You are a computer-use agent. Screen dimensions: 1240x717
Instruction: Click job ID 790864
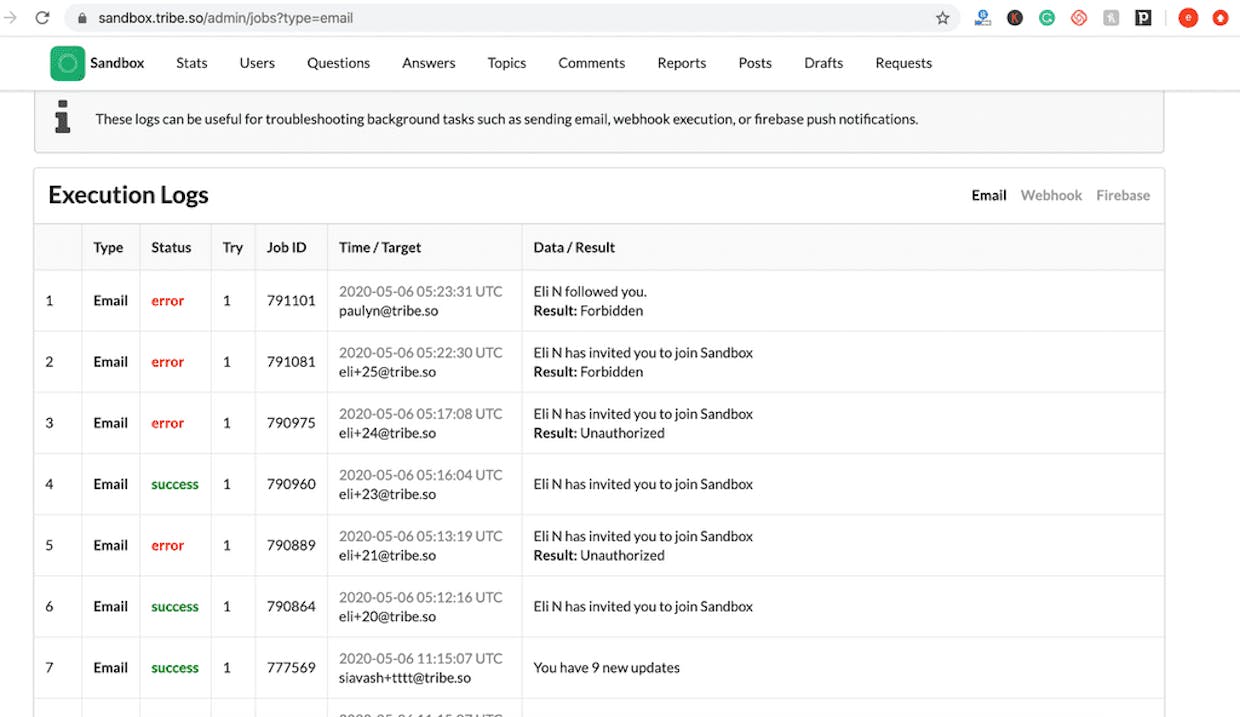[x=291, y=606]
